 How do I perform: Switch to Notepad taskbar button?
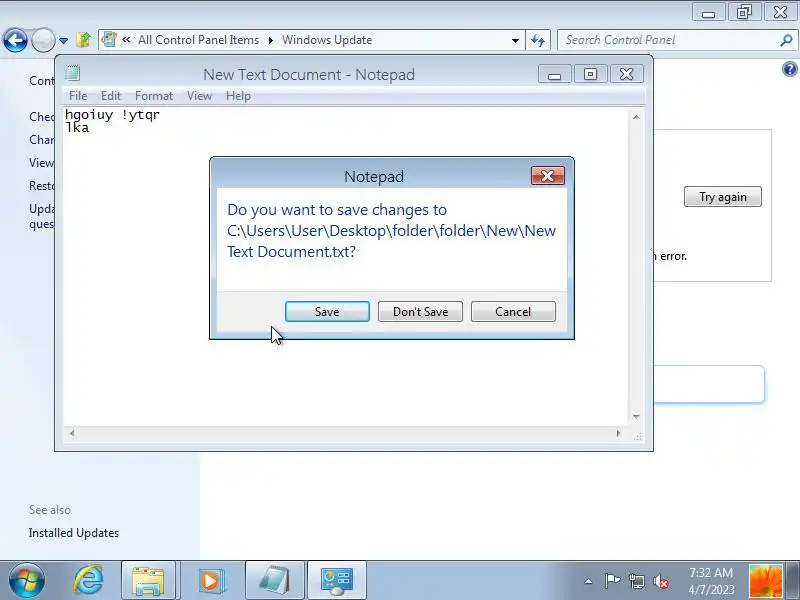coord(274,580)
